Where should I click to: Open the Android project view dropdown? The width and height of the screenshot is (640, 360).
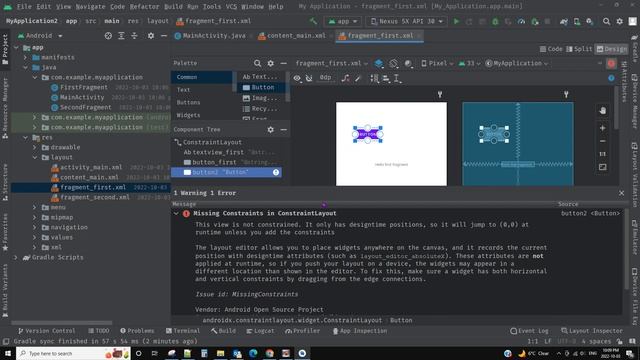40,36
